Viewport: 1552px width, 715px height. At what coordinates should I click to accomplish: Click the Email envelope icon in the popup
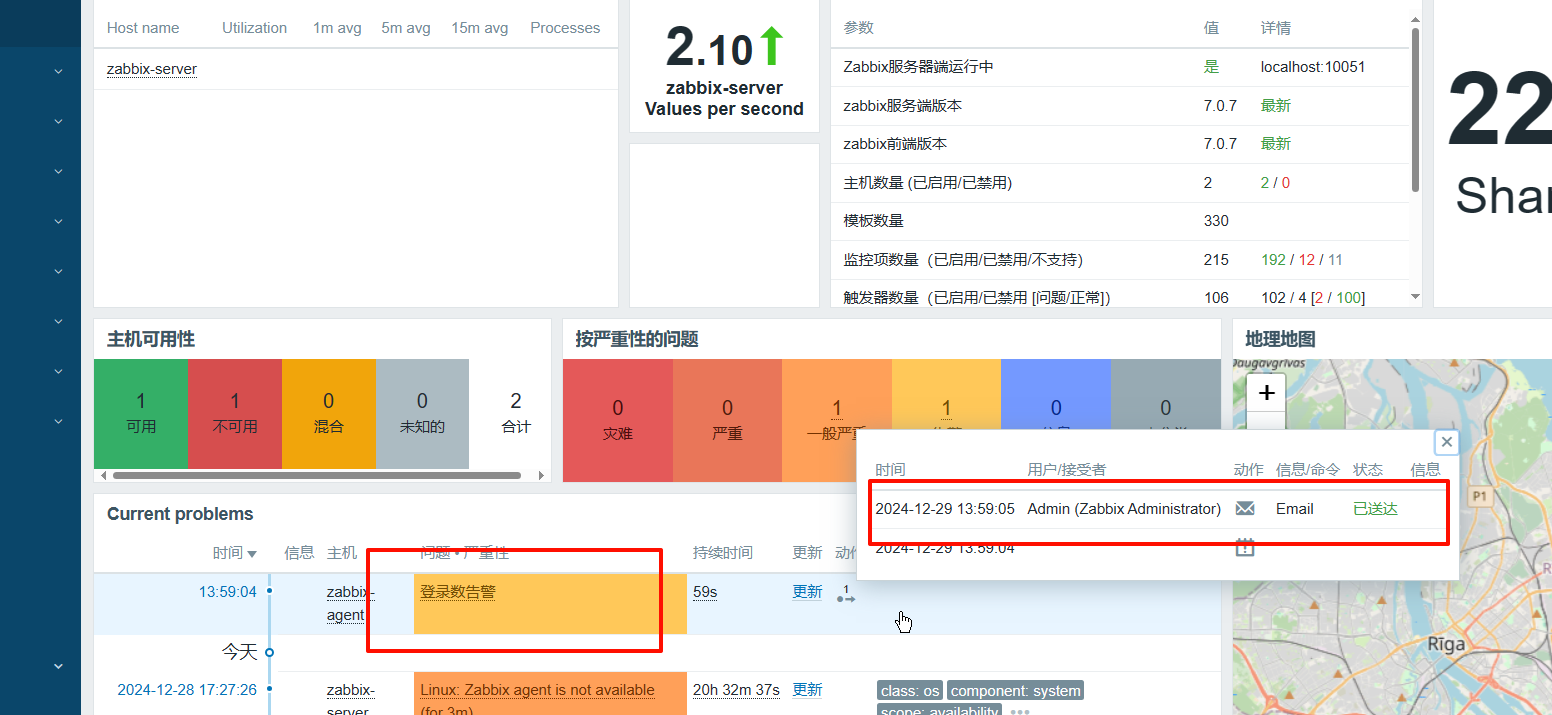(x=1245, y=509)
